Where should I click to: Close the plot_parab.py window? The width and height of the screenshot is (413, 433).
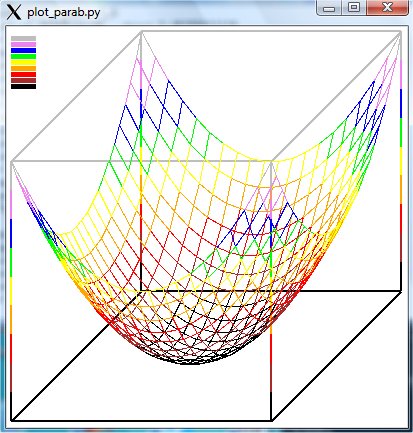click(387, 8)
